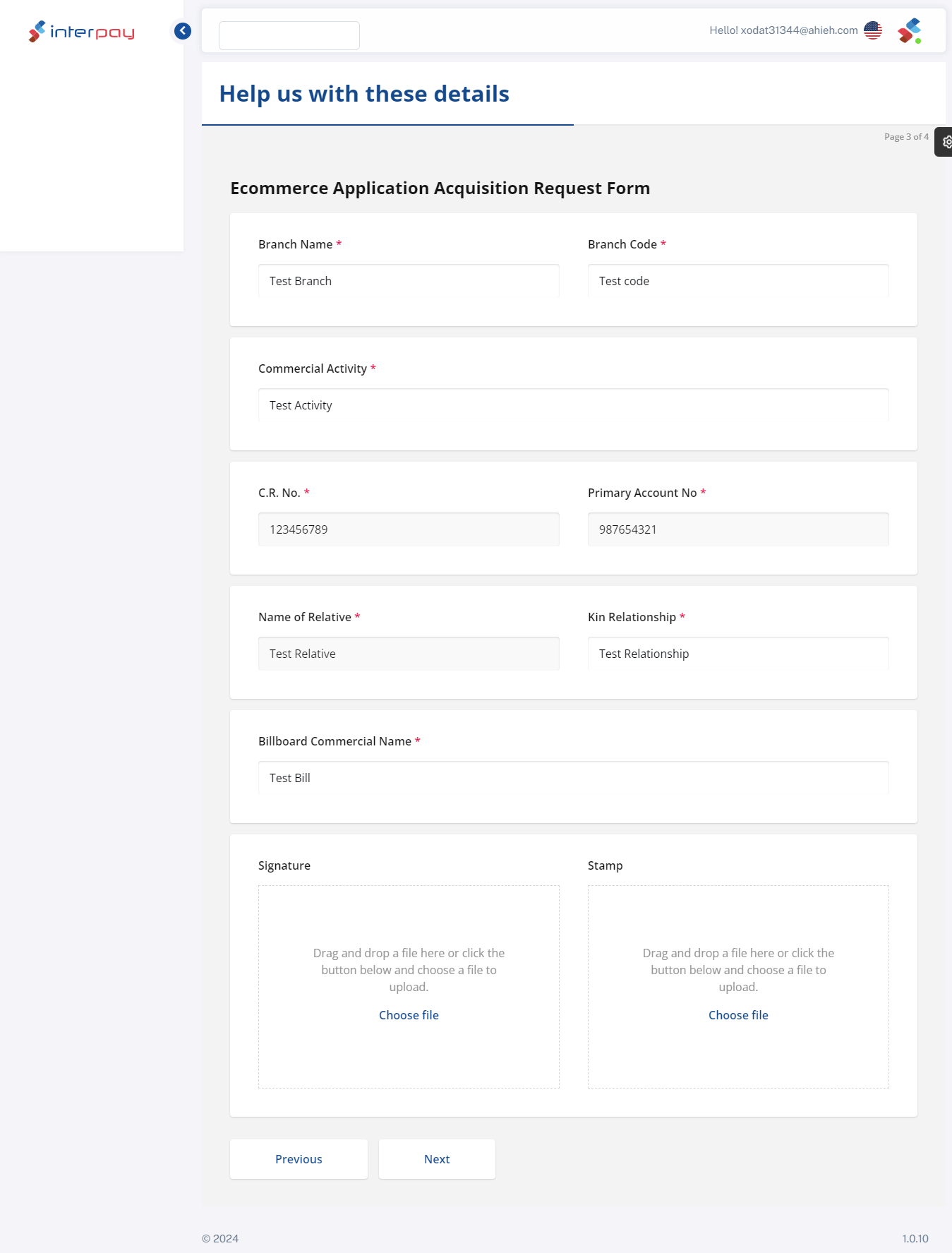952x1253 pixels.
Task: Focus the C.R. No. field
Action: tap(409, 529)
